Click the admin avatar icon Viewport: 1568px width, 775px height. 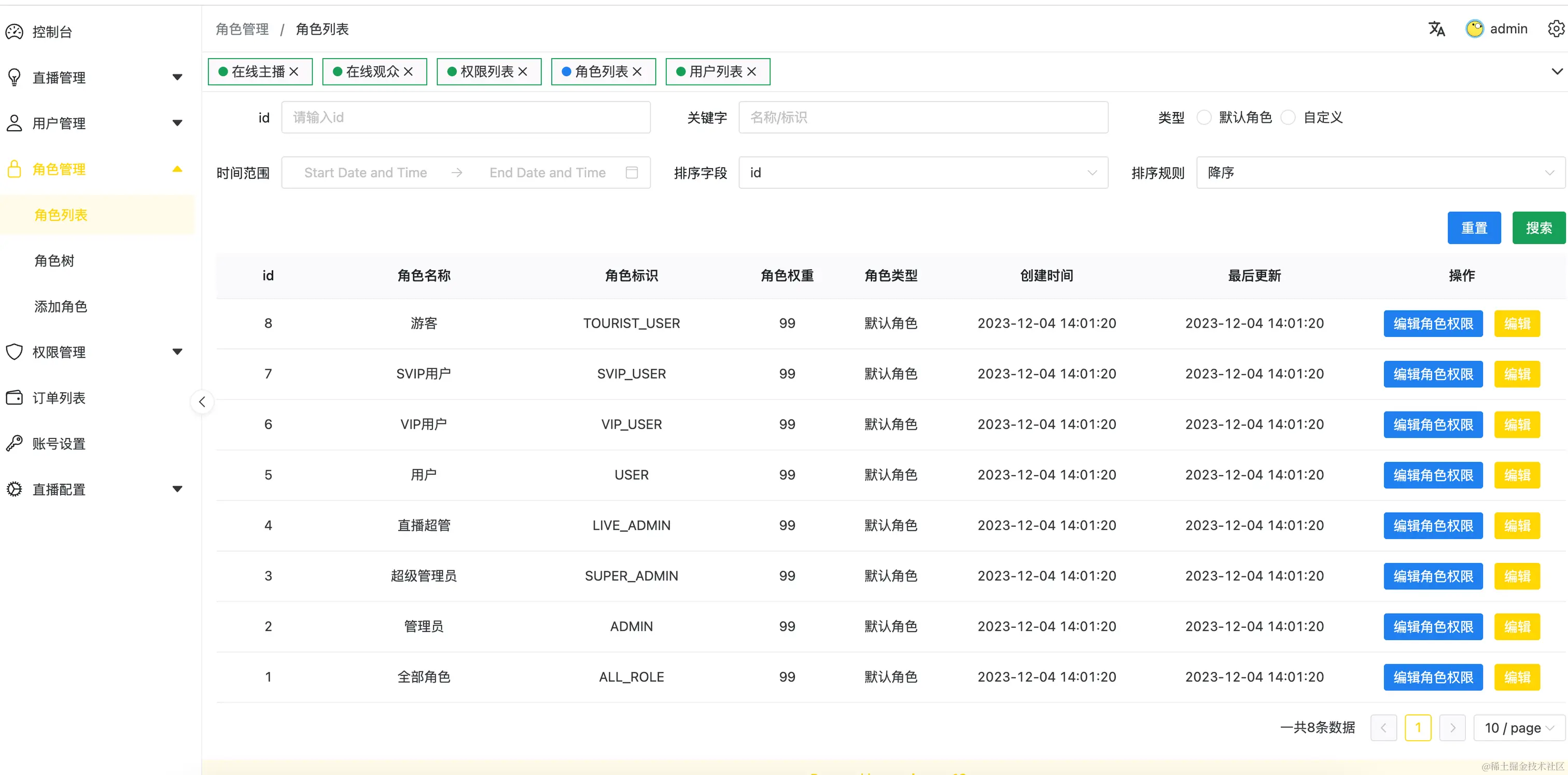click(1474, 29)
